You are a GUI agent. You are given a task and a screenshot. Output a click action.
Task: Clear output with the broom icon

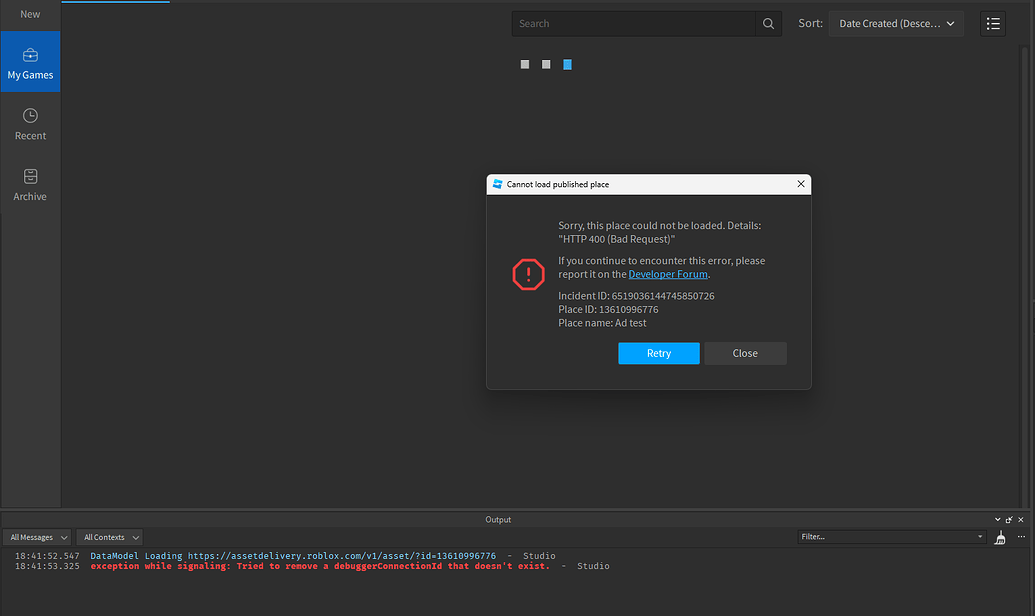pos(1001,537)
